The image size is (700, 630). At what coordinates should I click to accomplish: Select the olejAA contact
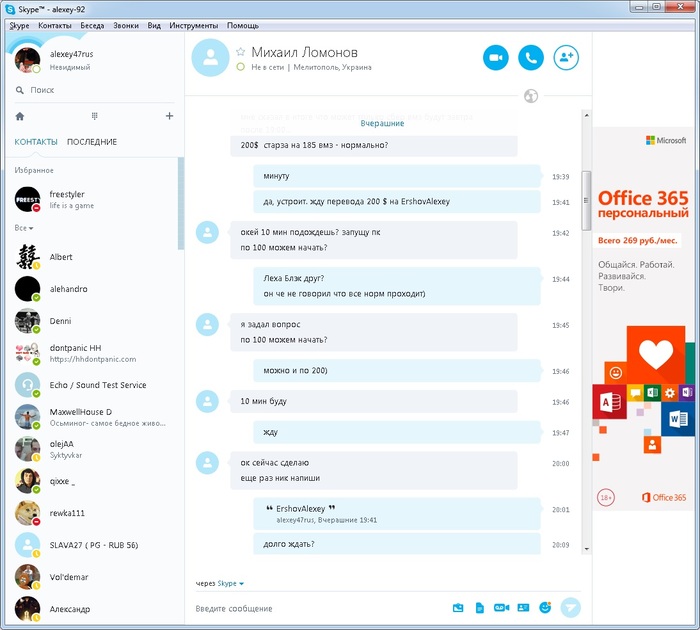[x=92, y=449]
